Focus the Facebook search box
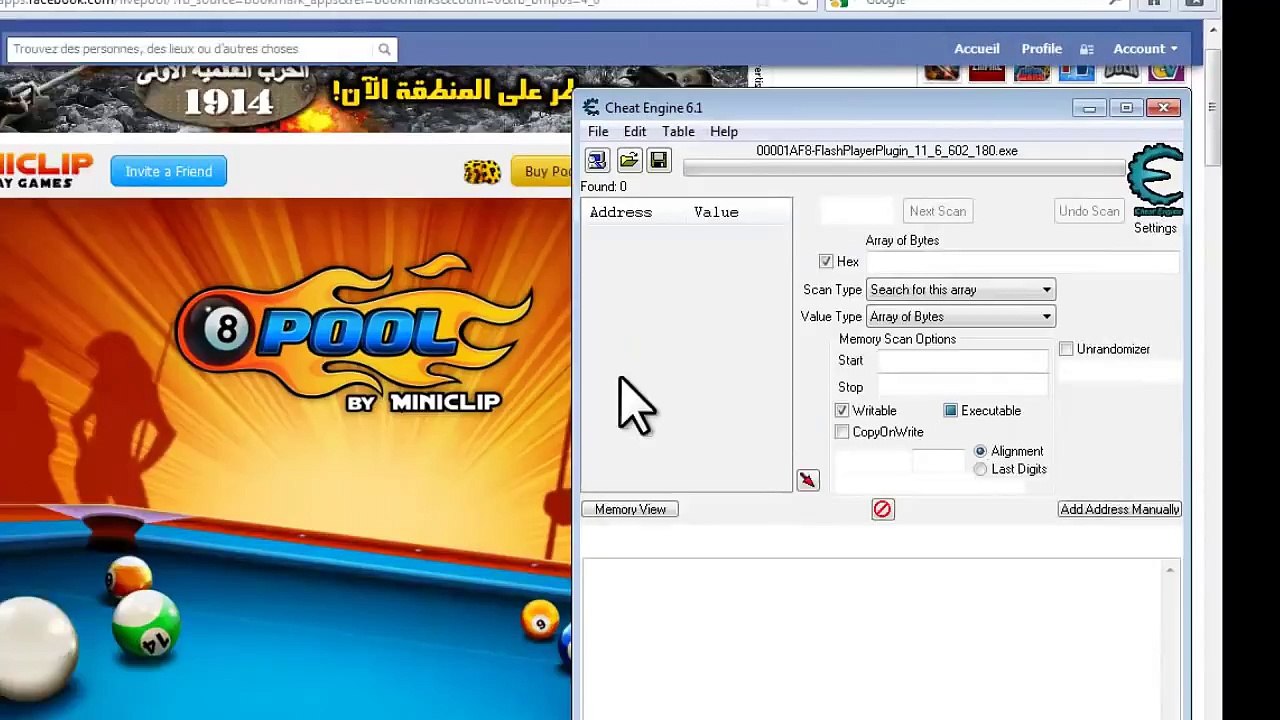Screen dimensions: 1280x720 click(x=192, y=49)
